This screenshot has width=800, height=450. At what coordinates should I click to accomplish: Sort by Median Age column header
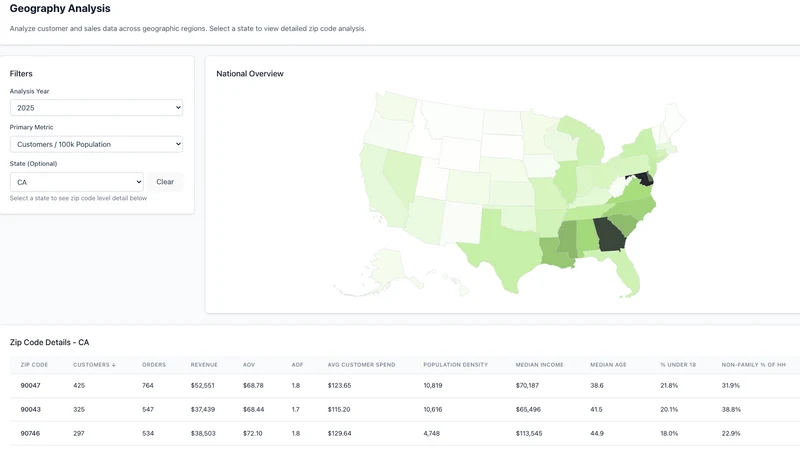click(608, 365)
